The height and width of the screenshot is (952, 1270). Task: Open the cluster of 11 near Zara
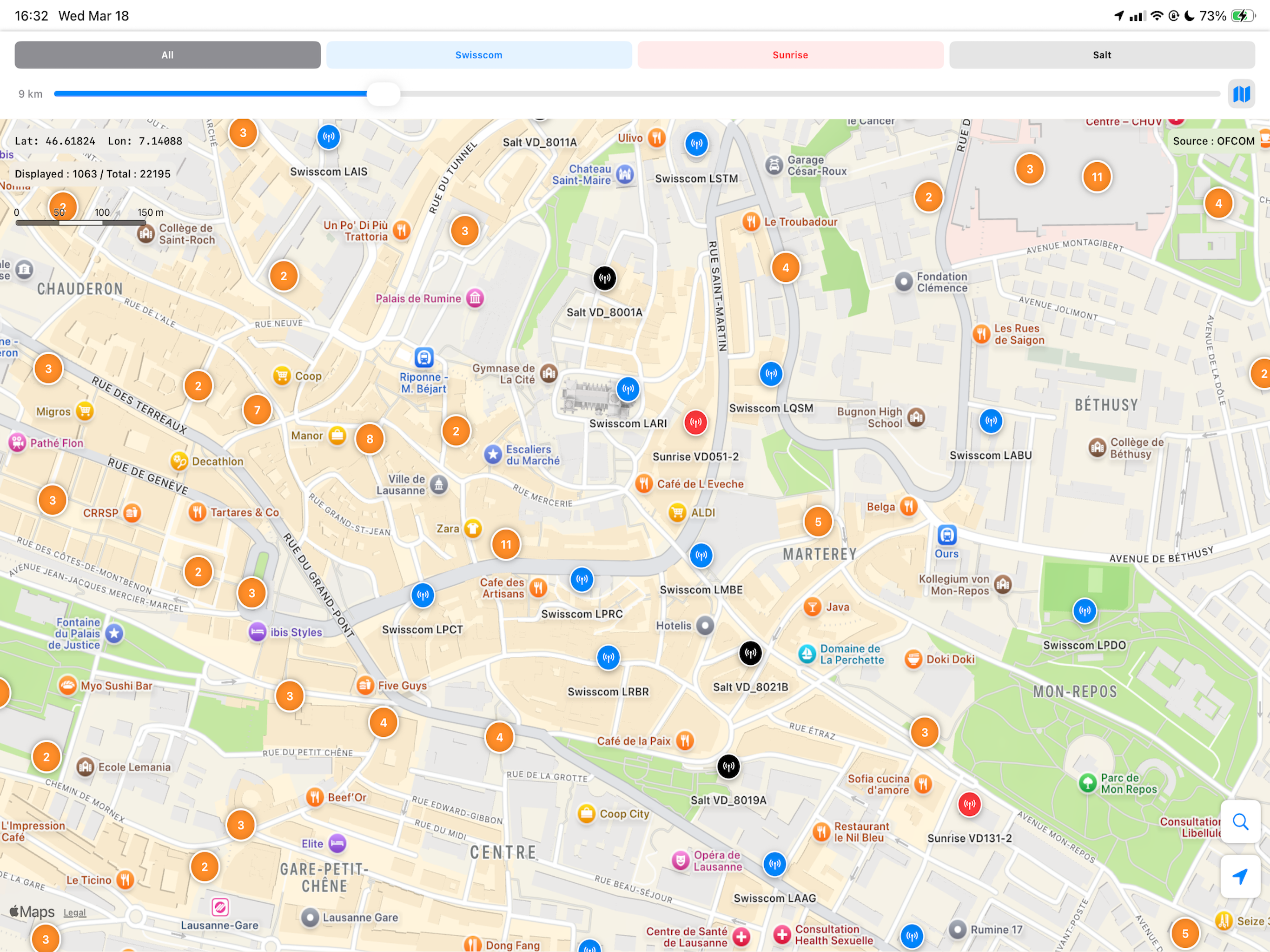[506, 544]
